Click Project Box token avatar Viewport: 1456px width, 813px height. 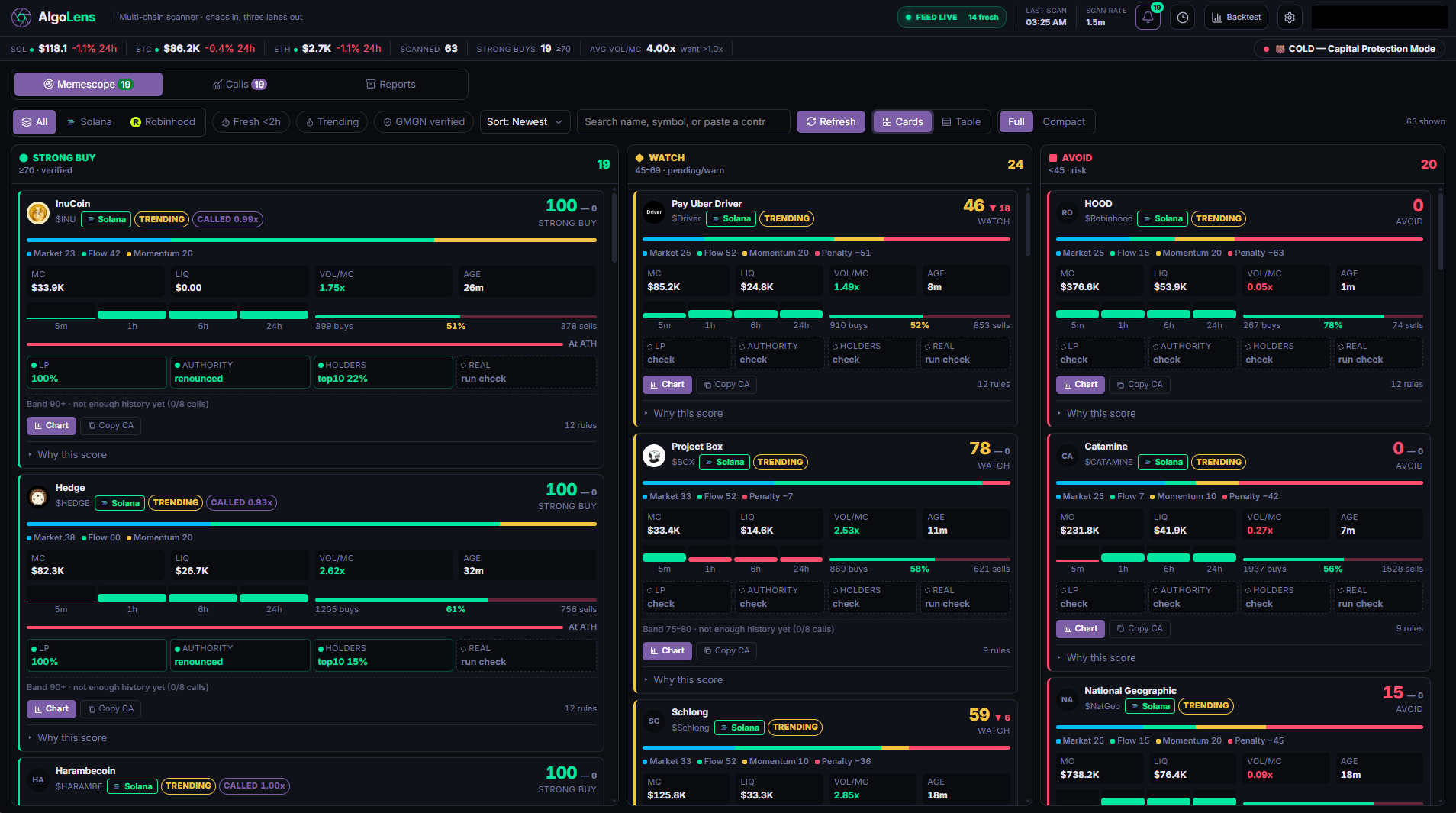(x=654, y=455)
